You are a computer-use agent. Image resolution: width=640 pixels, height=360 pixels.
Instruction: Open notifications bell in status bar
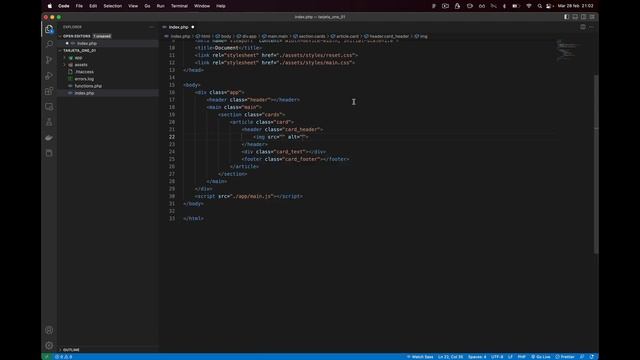[x=591, y=357]
